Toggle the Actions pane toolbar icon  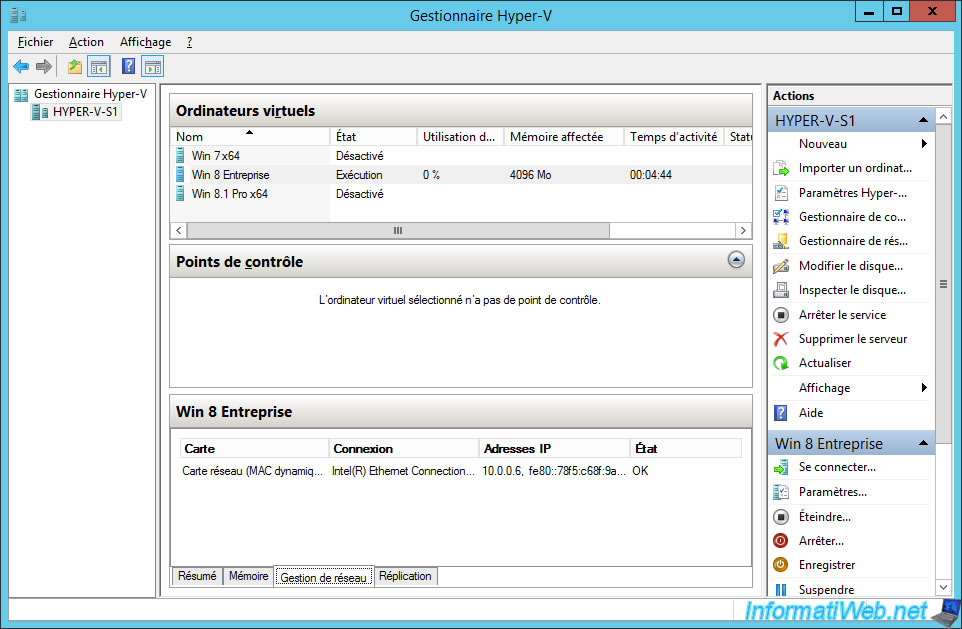(153, 66)
